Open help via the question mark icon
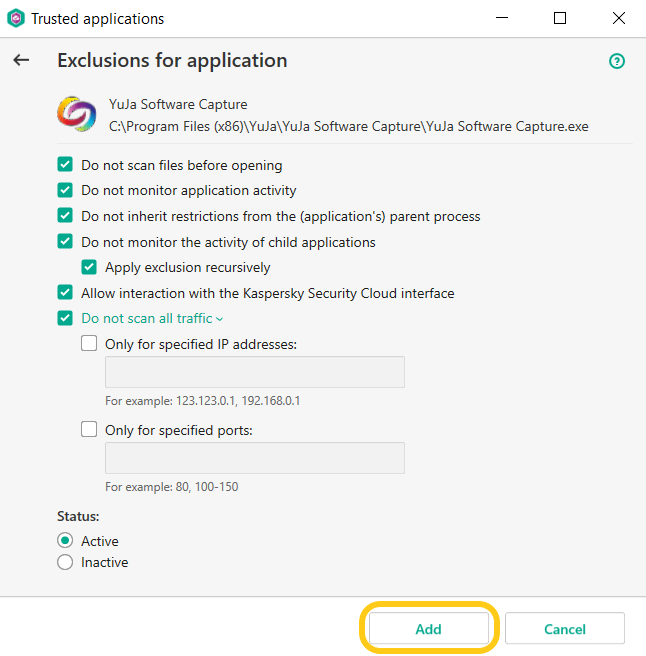 pyautogui.click(x=617, y=61)
